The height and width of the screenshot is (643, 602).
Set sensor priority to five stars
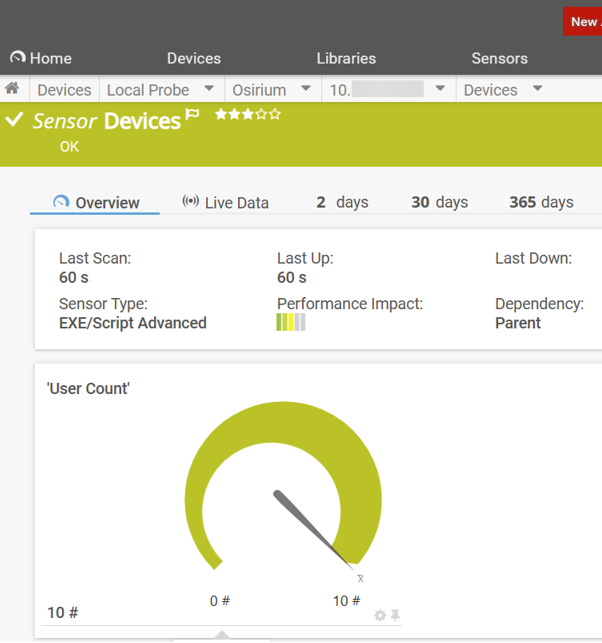click(275, 115)
